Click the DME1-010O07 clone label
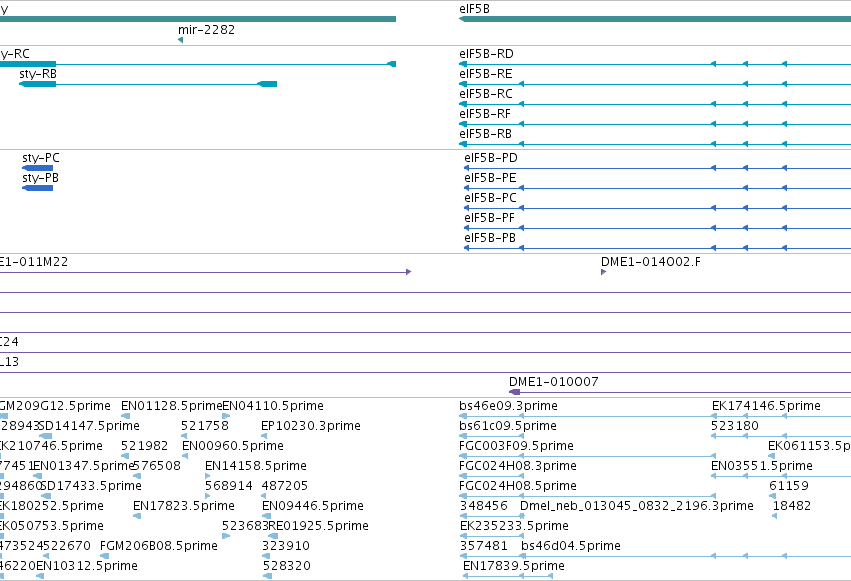 click(x=554, y=382)
